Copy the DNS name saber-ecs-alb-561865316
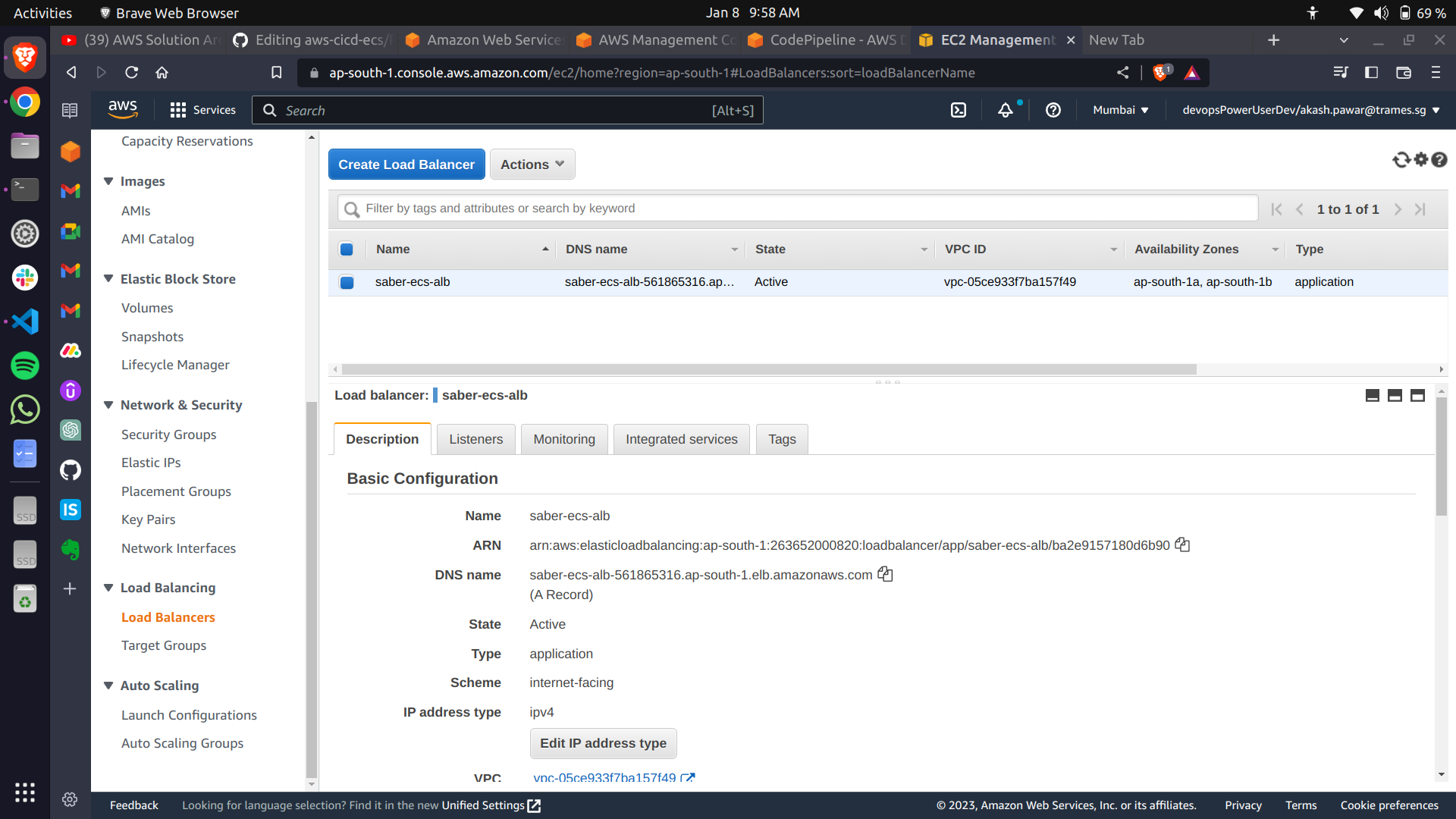 tap(885, 574)
